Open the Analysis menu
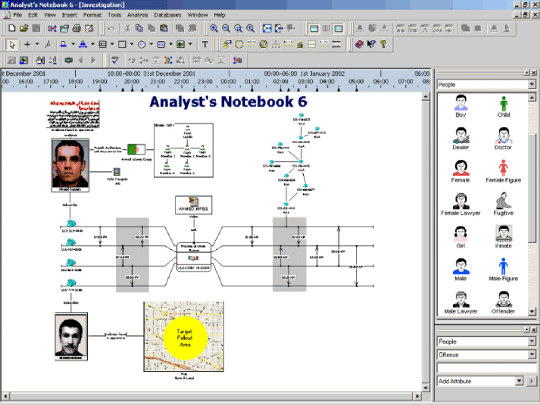 coord(137,15)
